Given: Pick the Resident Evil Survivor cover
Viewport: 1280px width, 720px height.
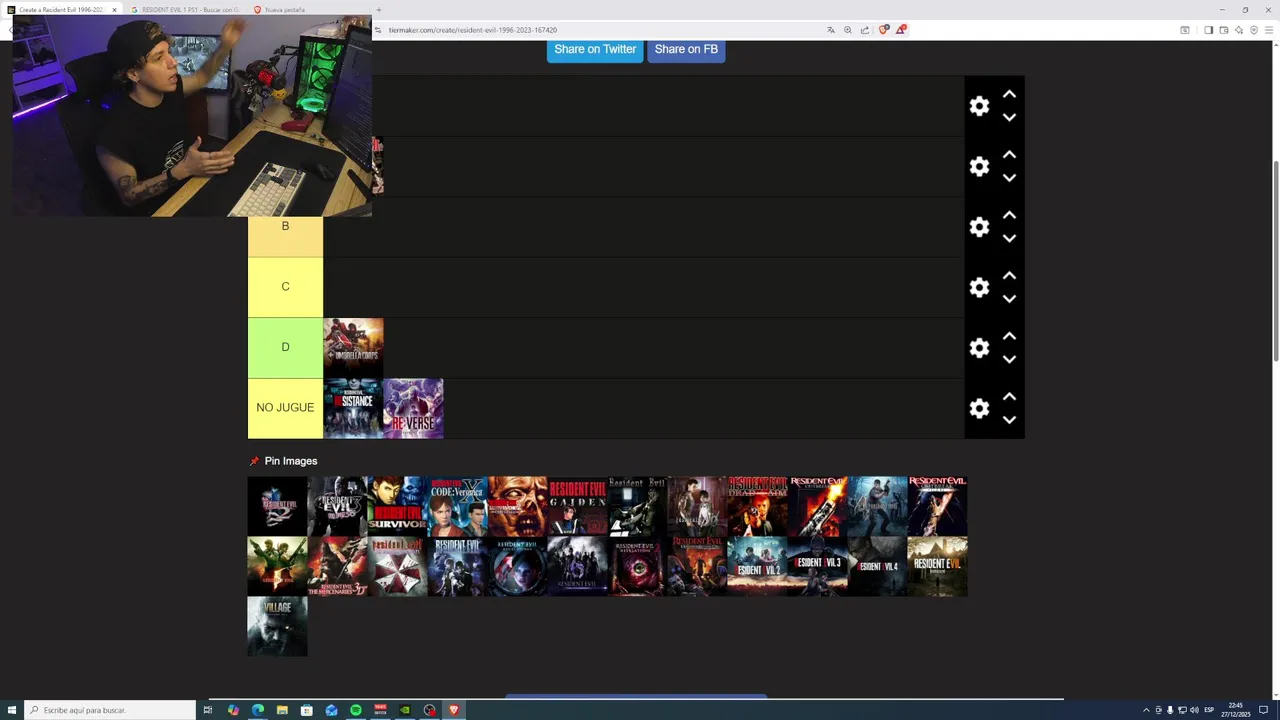Looking at the screenshot, I should tap(397, 506).
